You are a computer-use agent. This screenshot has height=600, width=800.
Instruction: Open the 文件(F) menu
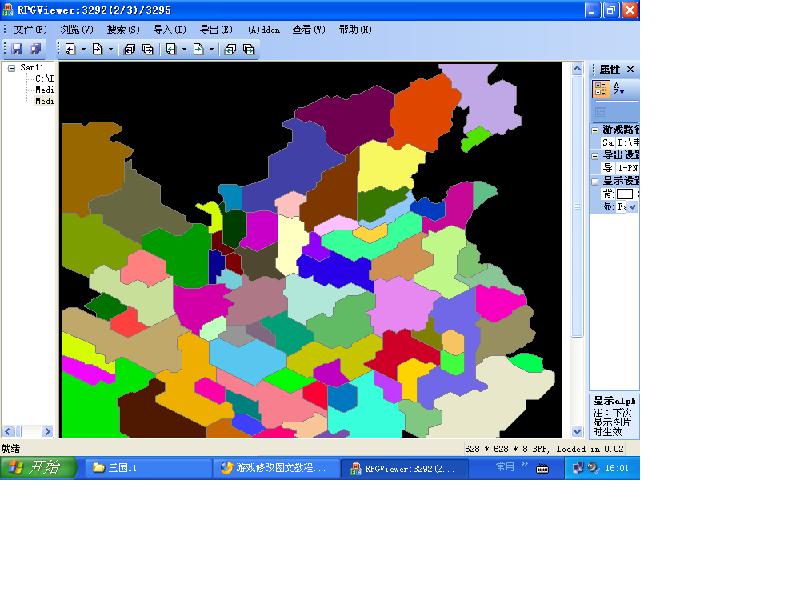coord(30,30)
